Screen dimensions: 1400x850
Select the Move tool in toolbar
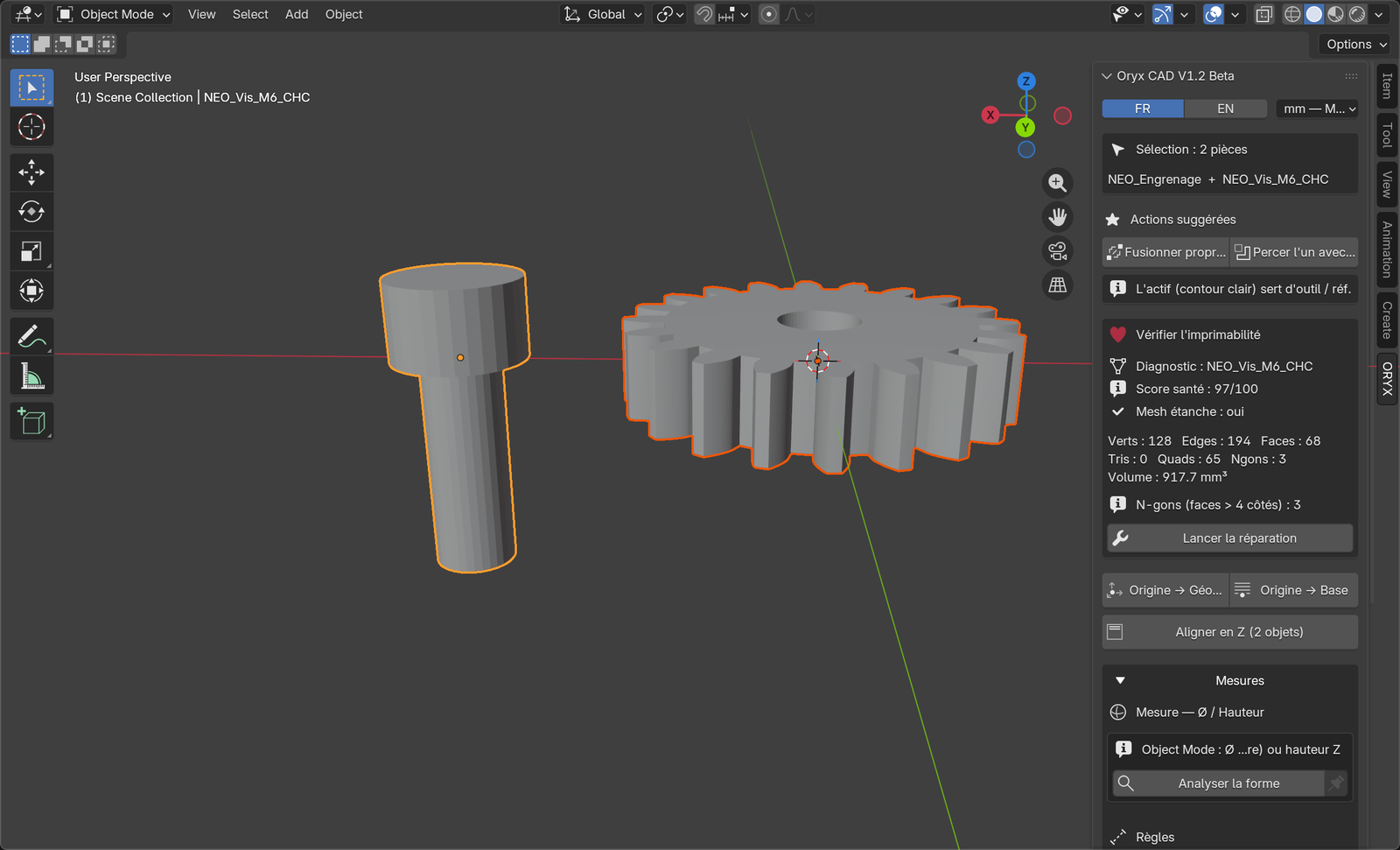pyautogui.click(x=31, y=172)
